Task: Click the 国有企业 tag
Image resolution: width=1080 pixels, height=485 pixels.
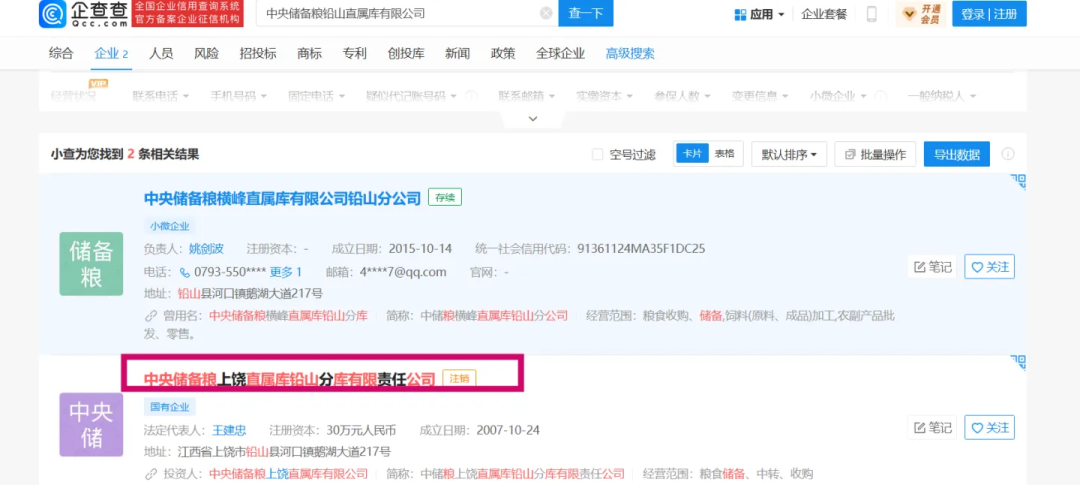Action: (x=169, y=406)
